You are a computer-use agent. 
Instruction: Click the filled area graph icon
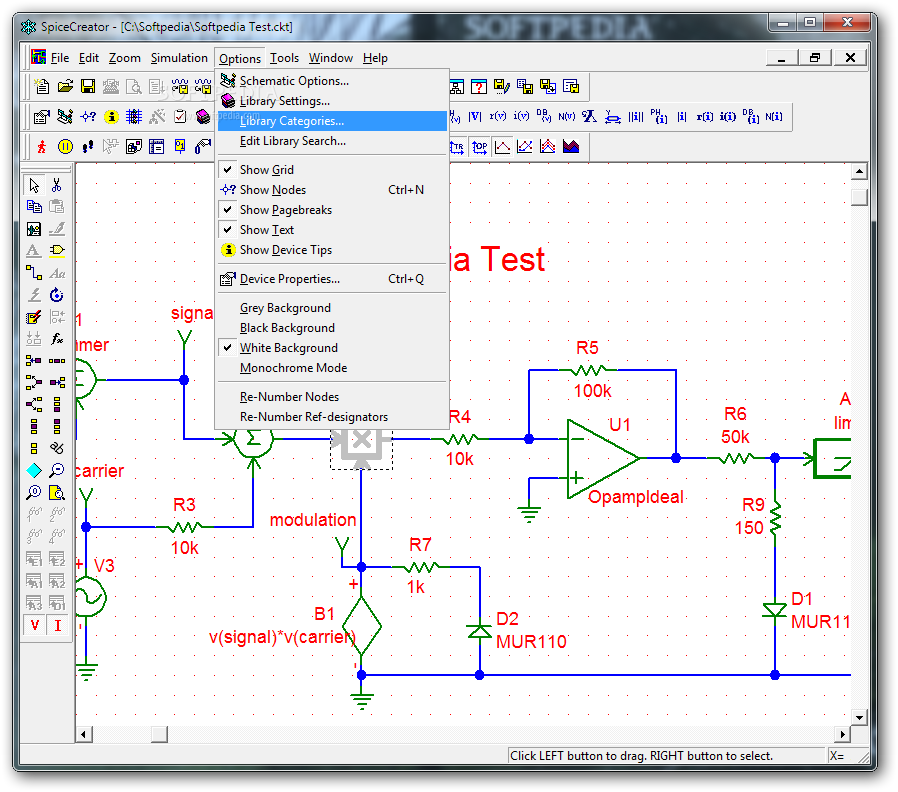coord(571,147)
